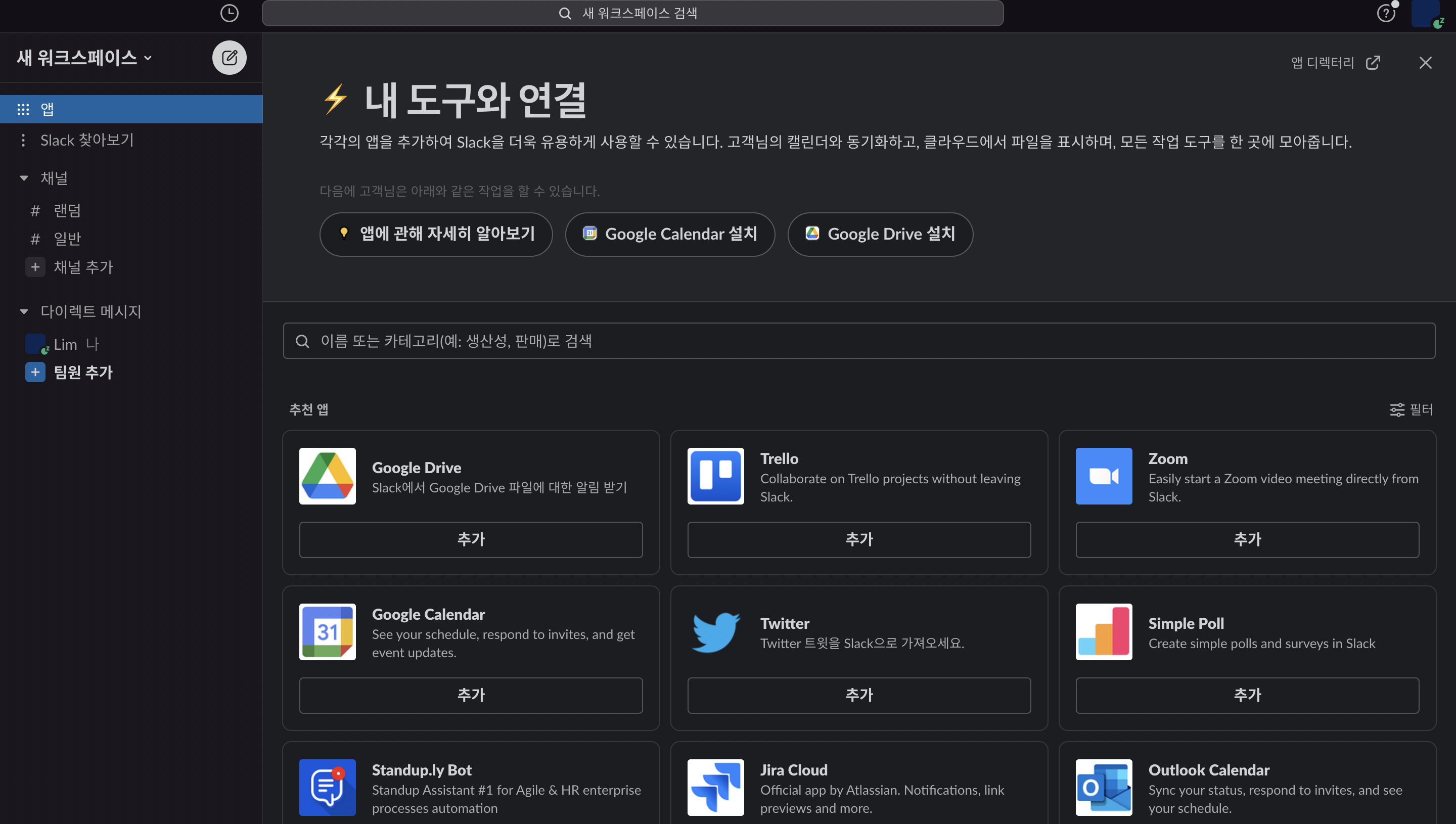Click the Simple Poll app icon
This screenshot has height=824, width=1456.
[1104, 631]
